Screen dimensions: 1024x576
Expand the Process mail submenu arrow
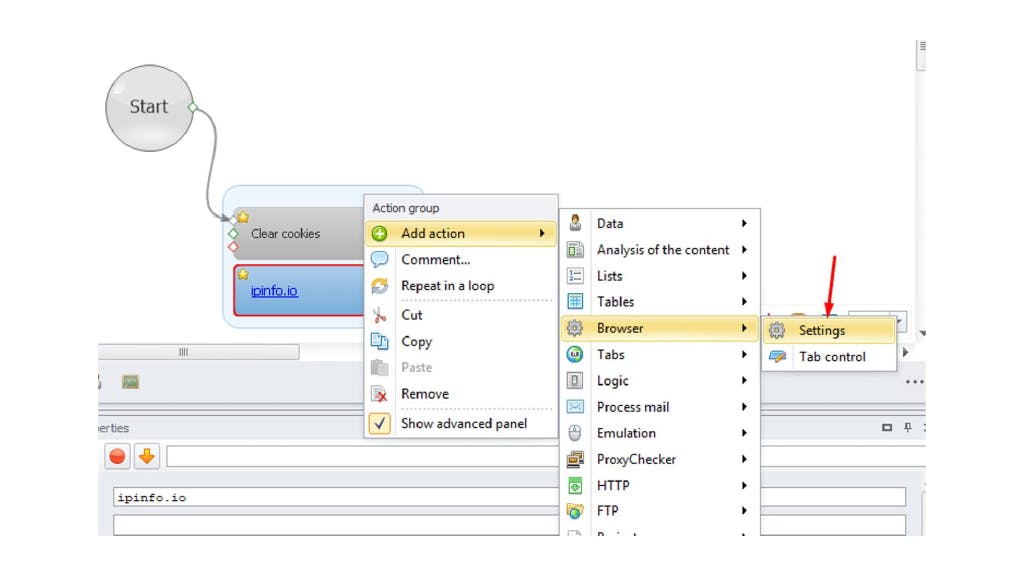(744, 407)
